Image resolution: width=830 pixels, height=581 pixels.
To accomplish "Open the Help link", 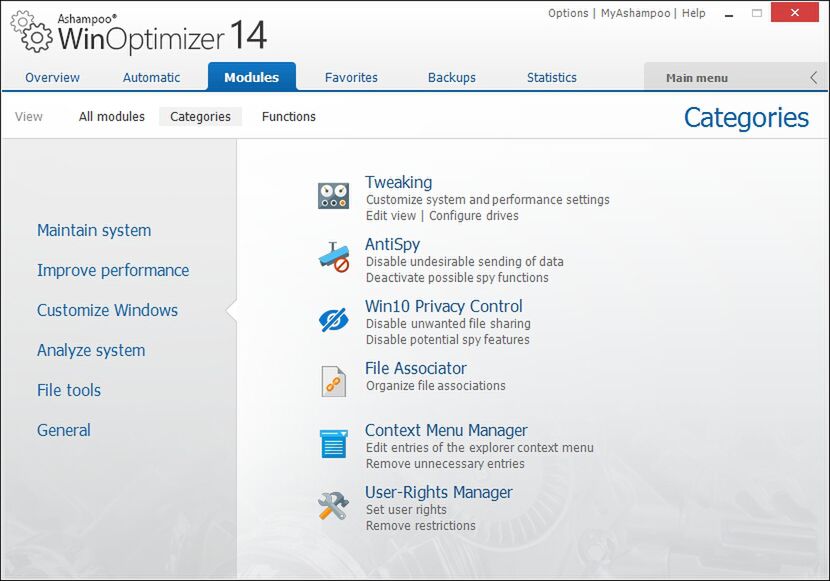I will tap(693, 13).
